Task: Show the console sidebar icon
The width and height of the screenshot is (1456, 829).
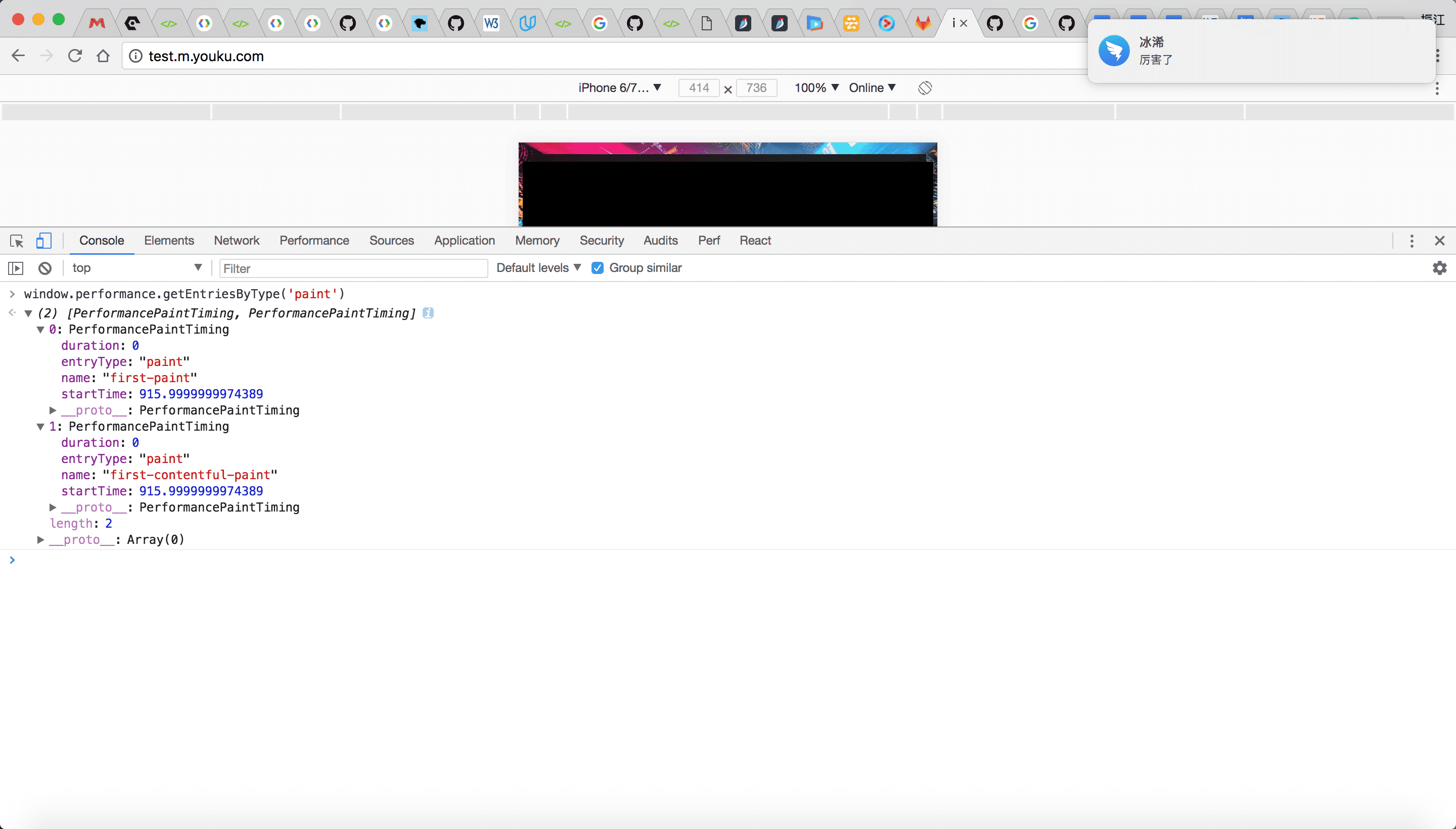Action: tap(15, 268)
